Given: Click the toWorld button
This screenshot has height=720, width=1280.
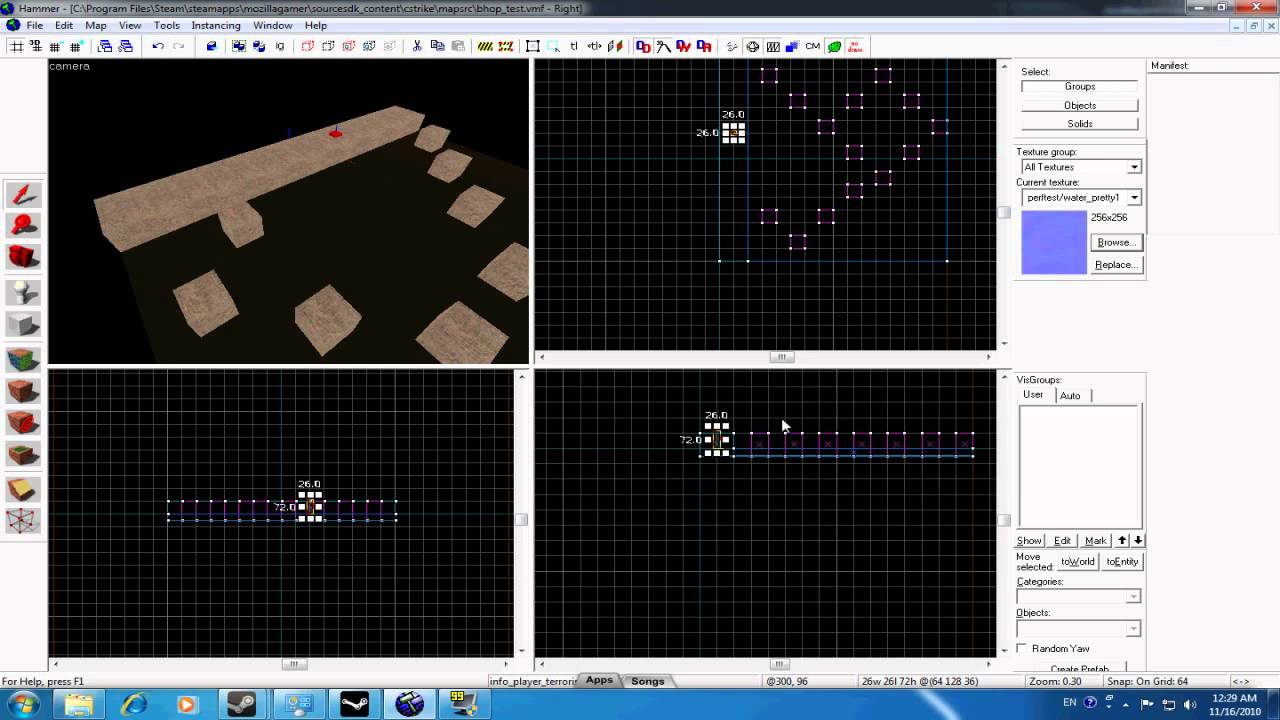Looking at the screenshot, I should click(x=1078, y=562).
